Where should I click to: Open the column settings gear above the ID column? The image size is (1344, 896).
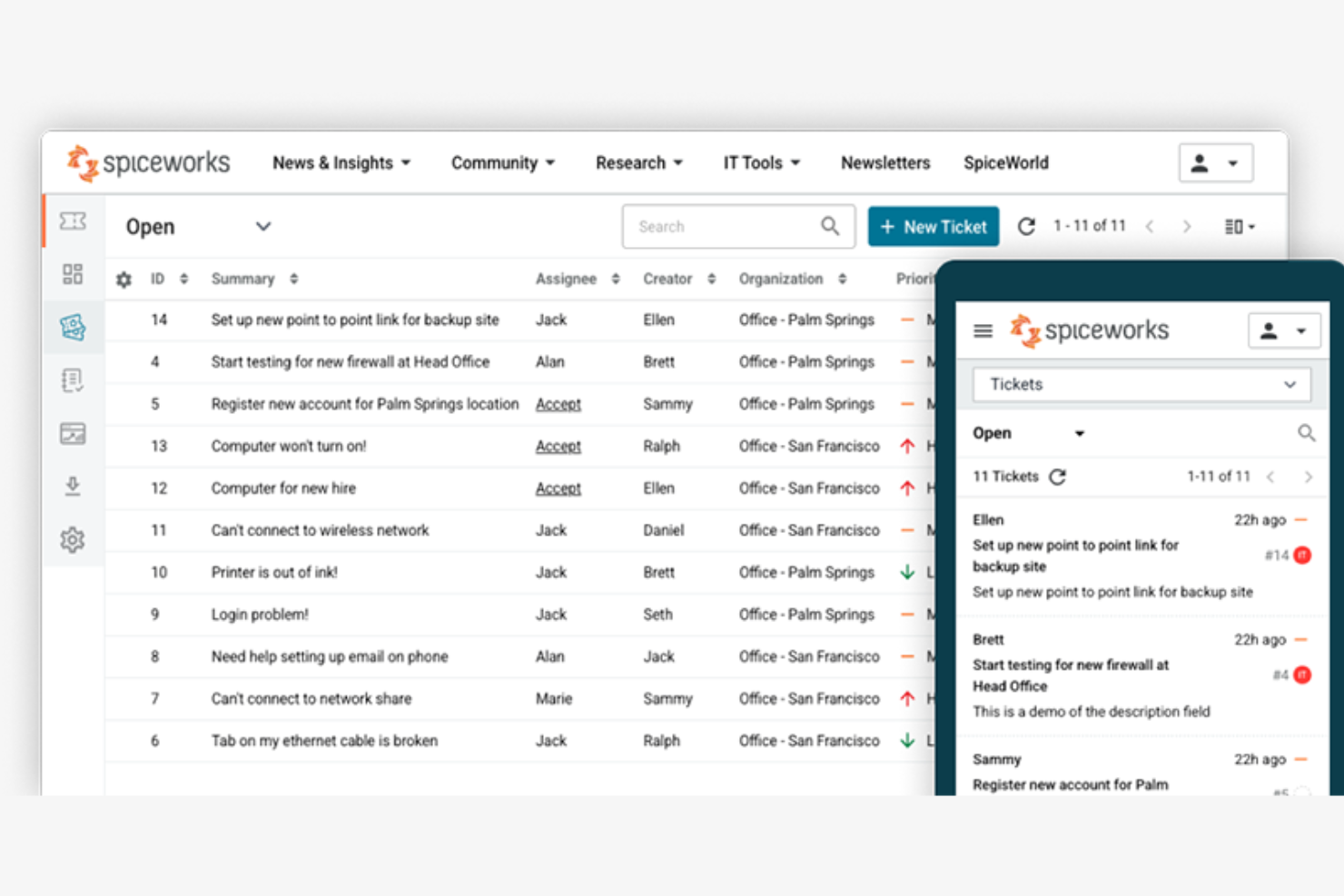[x=124, y=279]
